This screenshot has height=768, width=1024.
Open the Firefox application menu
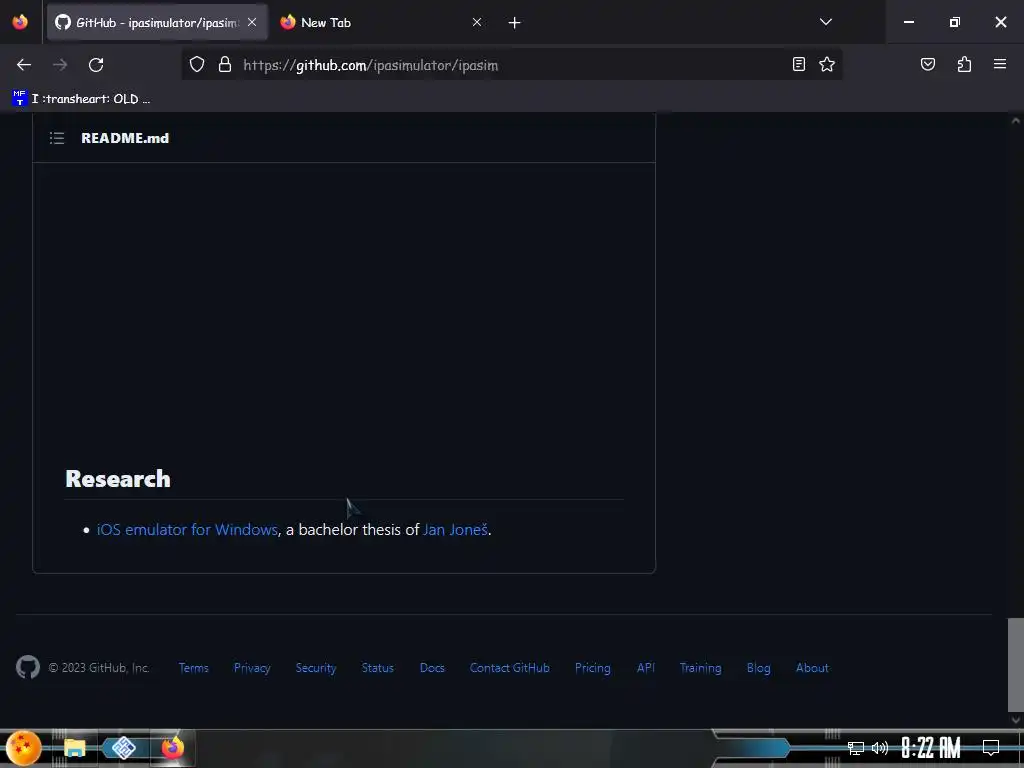(x=999, y=64)
